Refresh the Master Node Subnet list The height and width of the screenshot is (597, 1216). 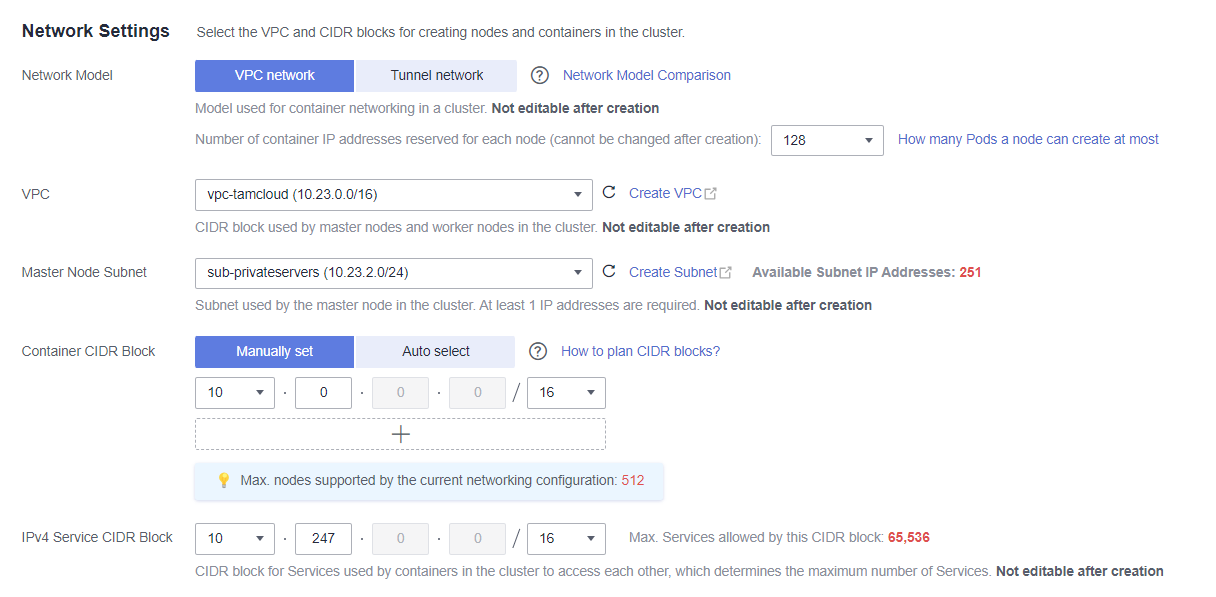click(609, 271)
